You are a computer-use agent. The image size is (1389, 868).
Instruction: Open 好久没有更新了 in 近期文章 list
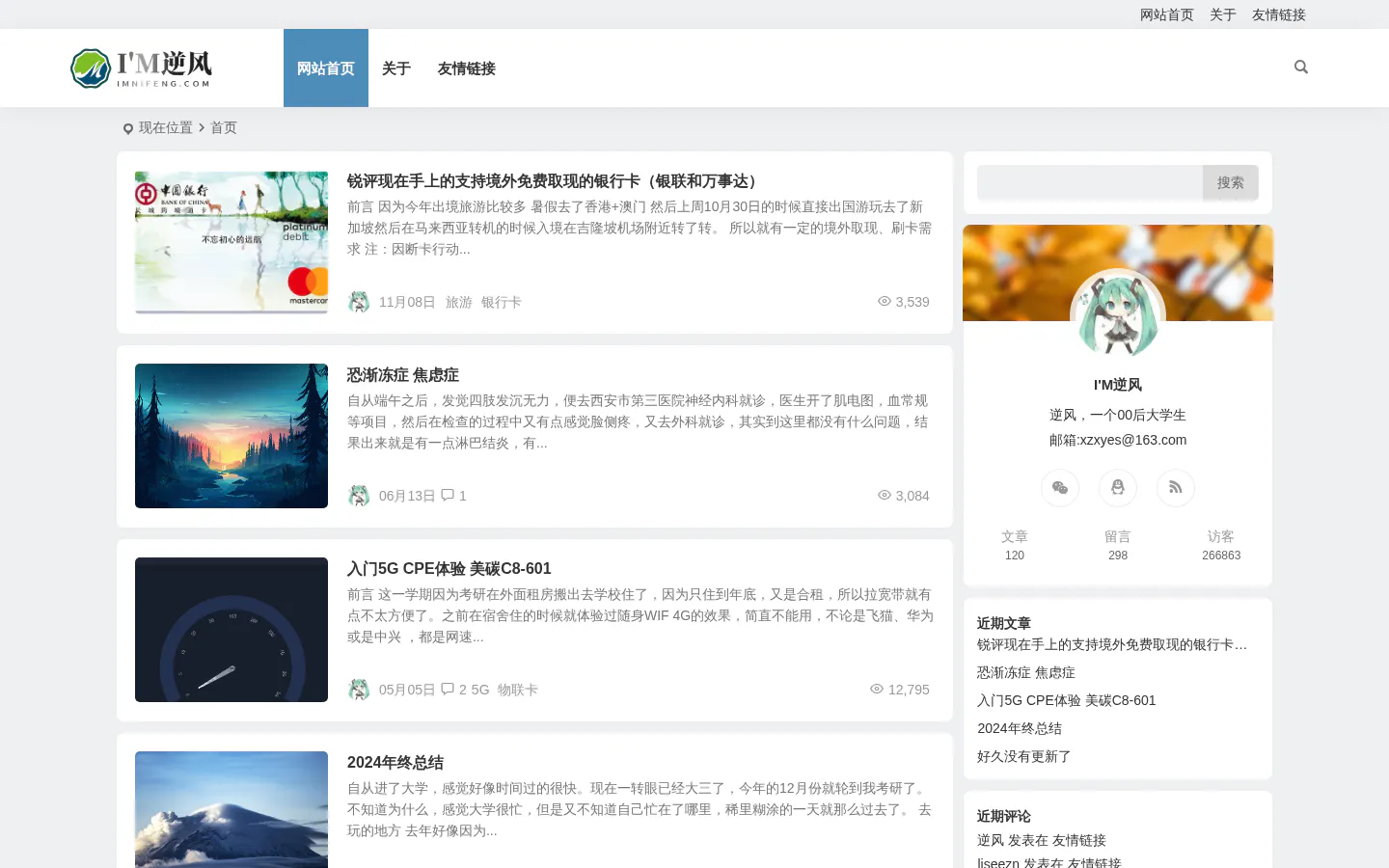point(1024,756)
